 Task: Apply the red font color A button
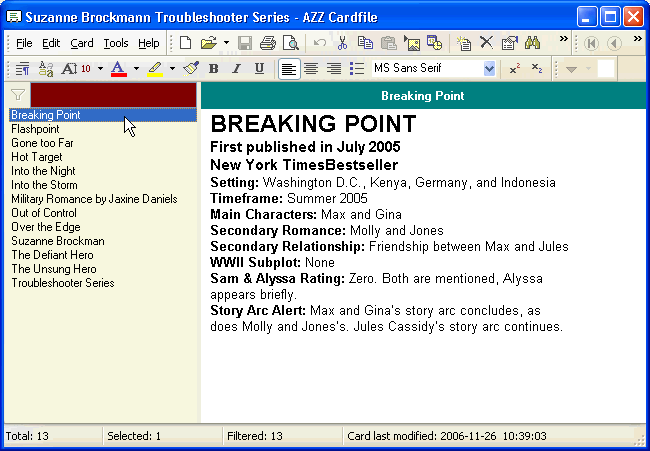(119, 69)
